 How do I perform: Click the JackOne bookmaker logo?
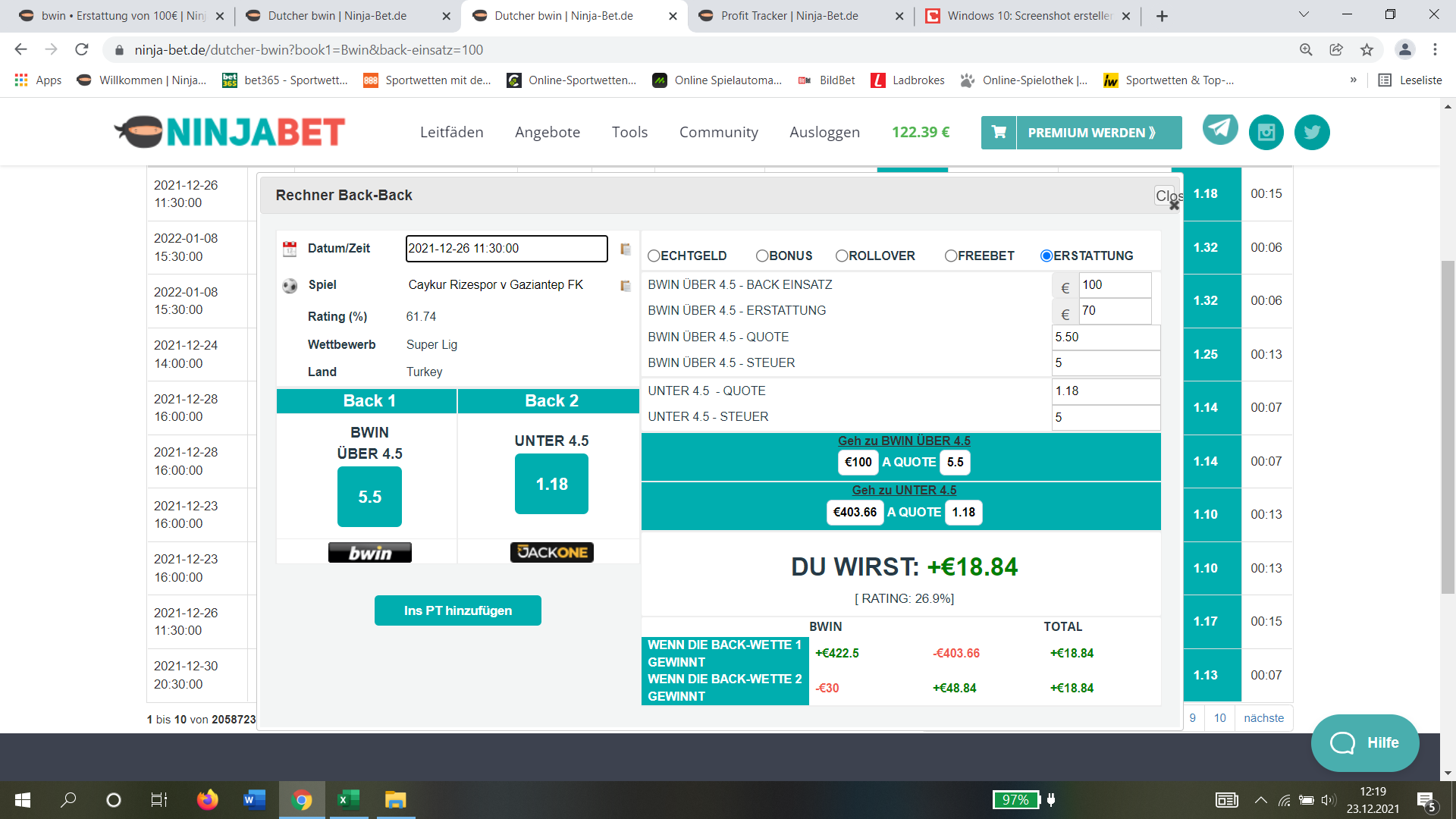(552, 552)
